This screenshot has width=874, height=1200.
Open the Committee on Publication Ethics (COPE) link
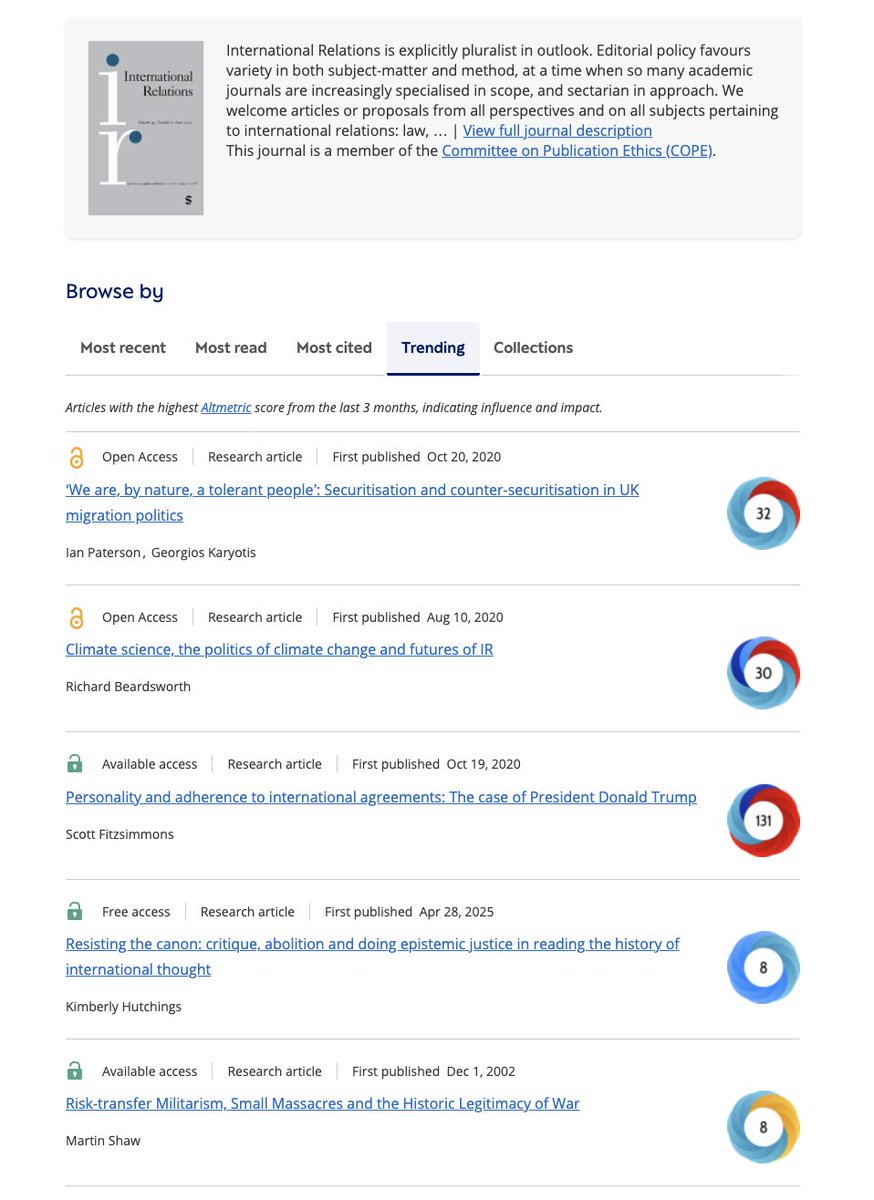coord(577,150)
